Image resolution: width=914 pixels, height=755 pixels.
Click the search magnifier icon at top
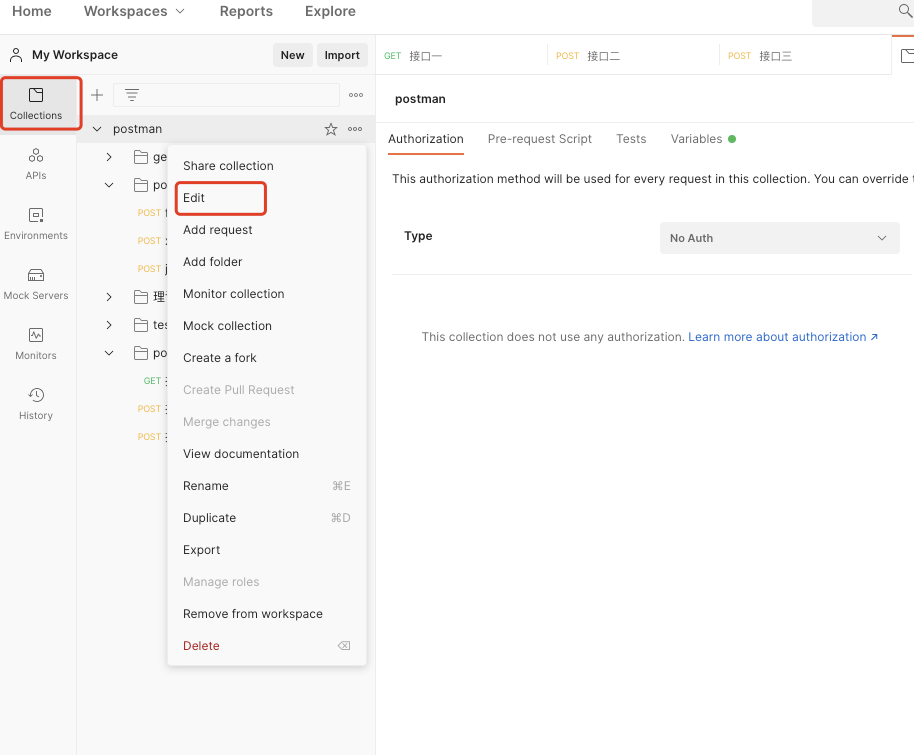[905, 11]
